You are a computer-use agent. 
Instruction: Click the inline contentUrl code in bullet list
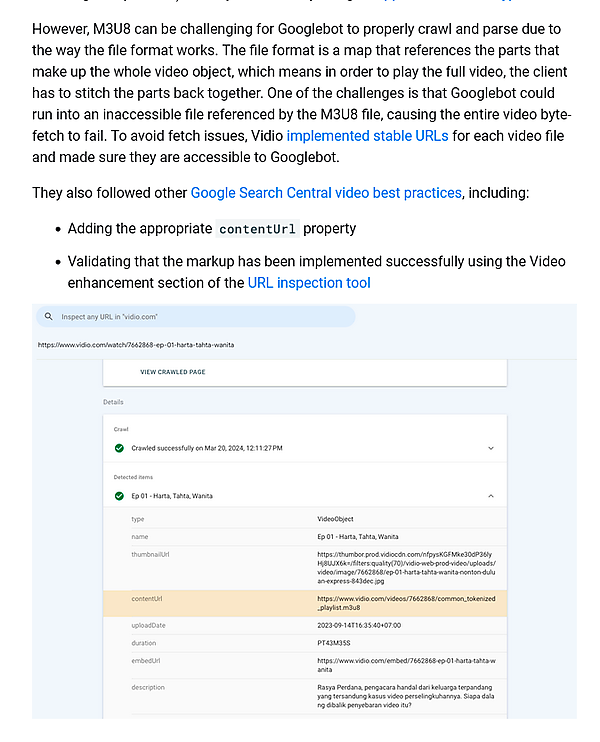click(257, 229)
